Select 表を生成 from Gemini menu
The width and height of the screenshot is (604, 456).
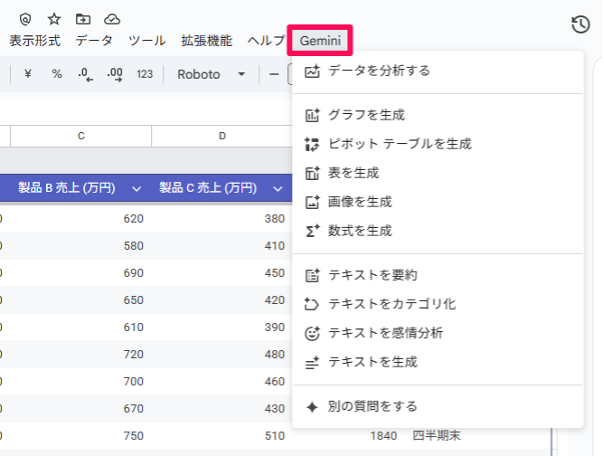(438, 173)
